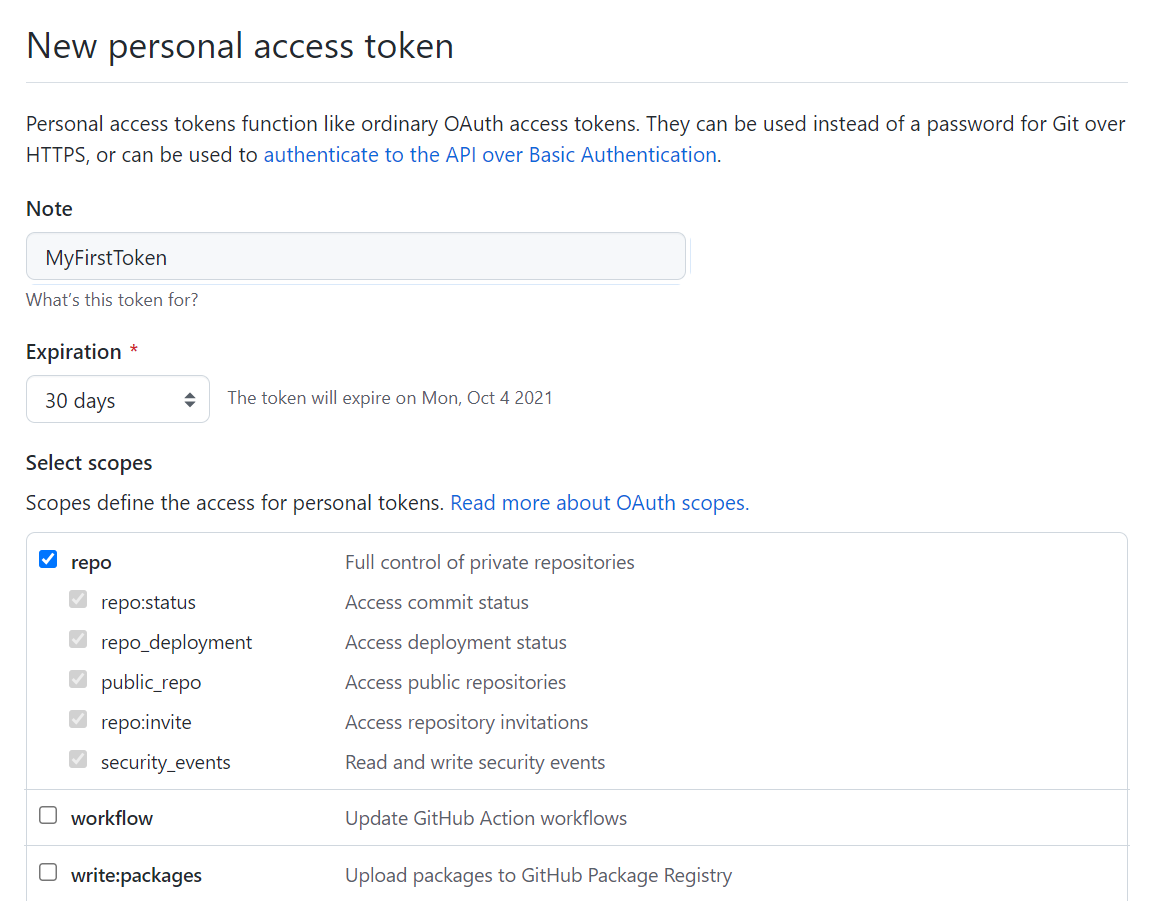Toggle the repo:status checkbox
Image resolution: width=1162 pixels, height=901 pixels.
(78, 600)
